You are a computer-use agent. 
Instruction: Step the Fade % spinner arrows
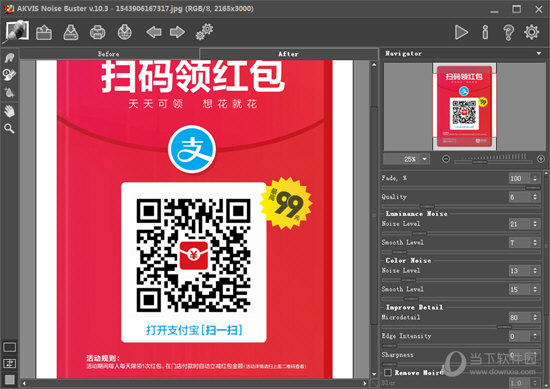tap(535, 178)
